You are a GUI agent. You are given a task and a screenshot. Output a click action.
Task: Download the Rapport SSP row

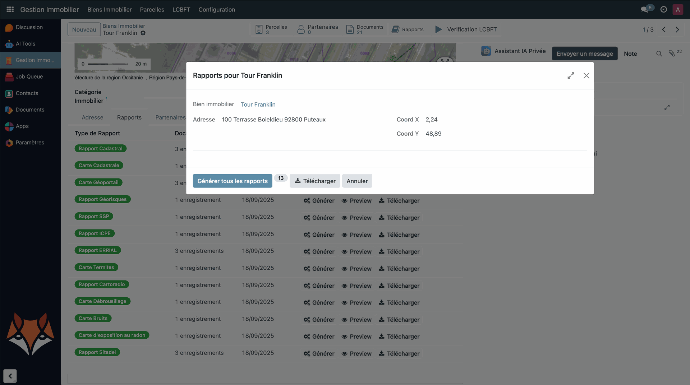coord(400,218)
